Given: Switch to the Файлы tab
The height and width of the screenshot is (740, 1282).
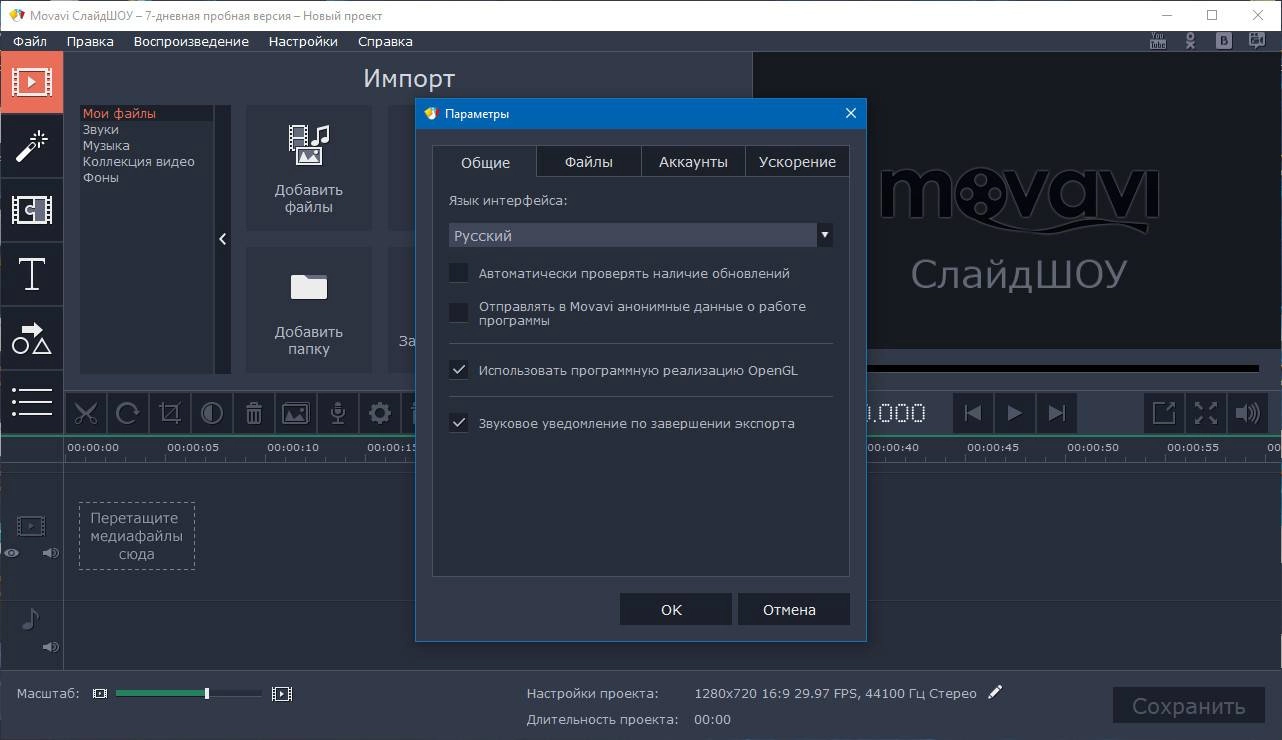Looking at the screenshot, I should tap(588, 161).
